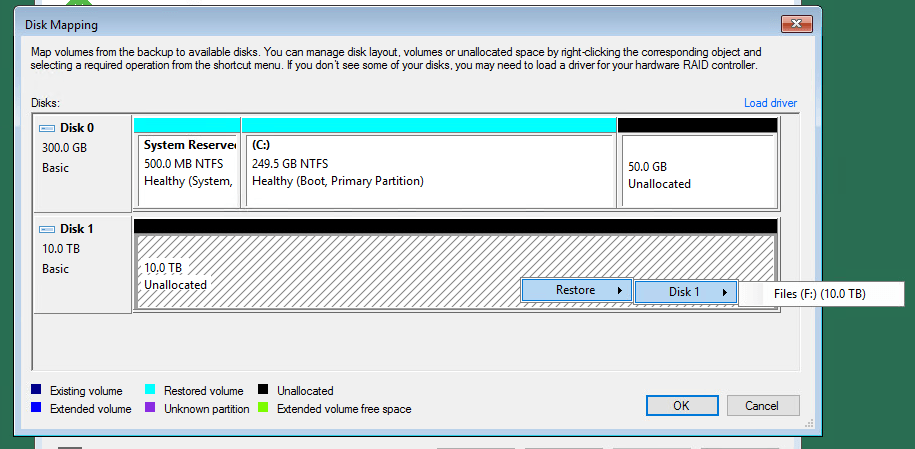
Task: Select Disk 1 submenu entry
Action: point(685,292)
